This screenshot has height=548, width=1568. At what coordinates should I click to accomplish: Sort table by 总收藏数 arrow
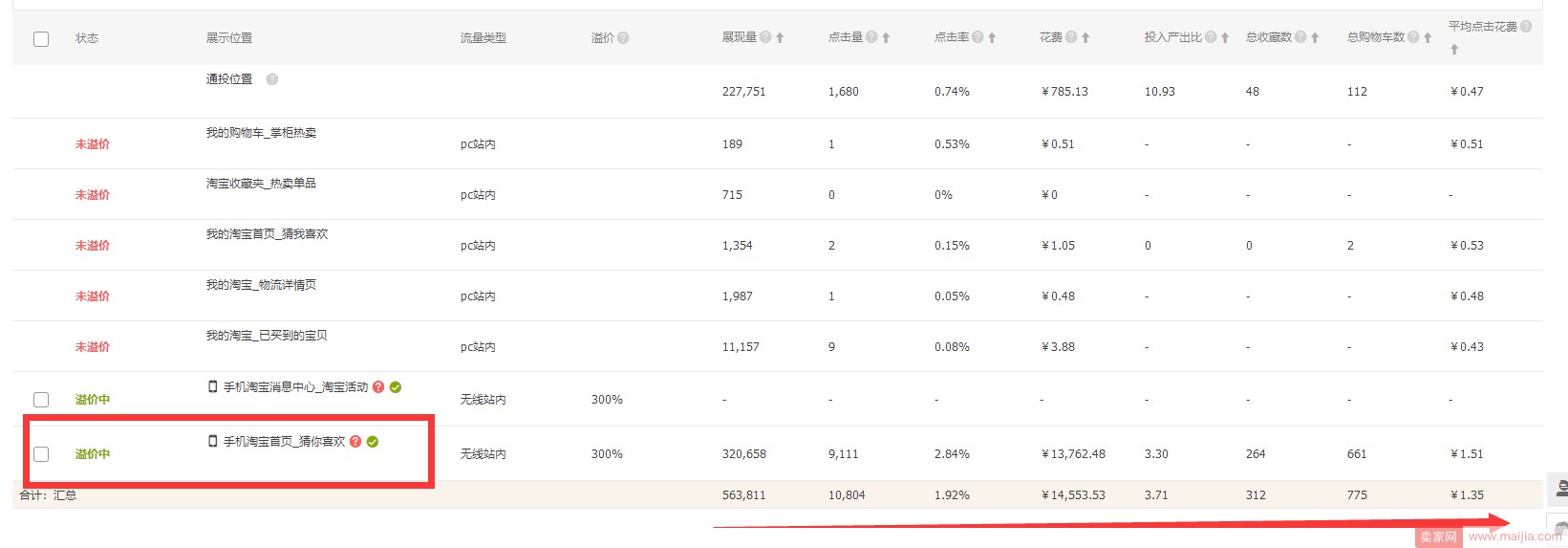pos(1315,38)
